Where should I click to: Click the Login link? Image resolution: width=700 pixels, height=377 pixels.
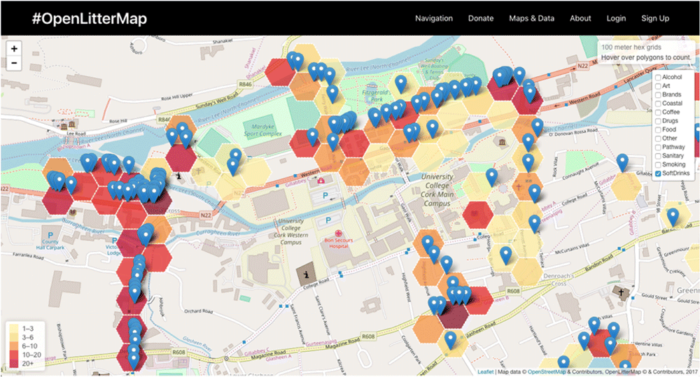pyautogui.click(x=616, y=18)
